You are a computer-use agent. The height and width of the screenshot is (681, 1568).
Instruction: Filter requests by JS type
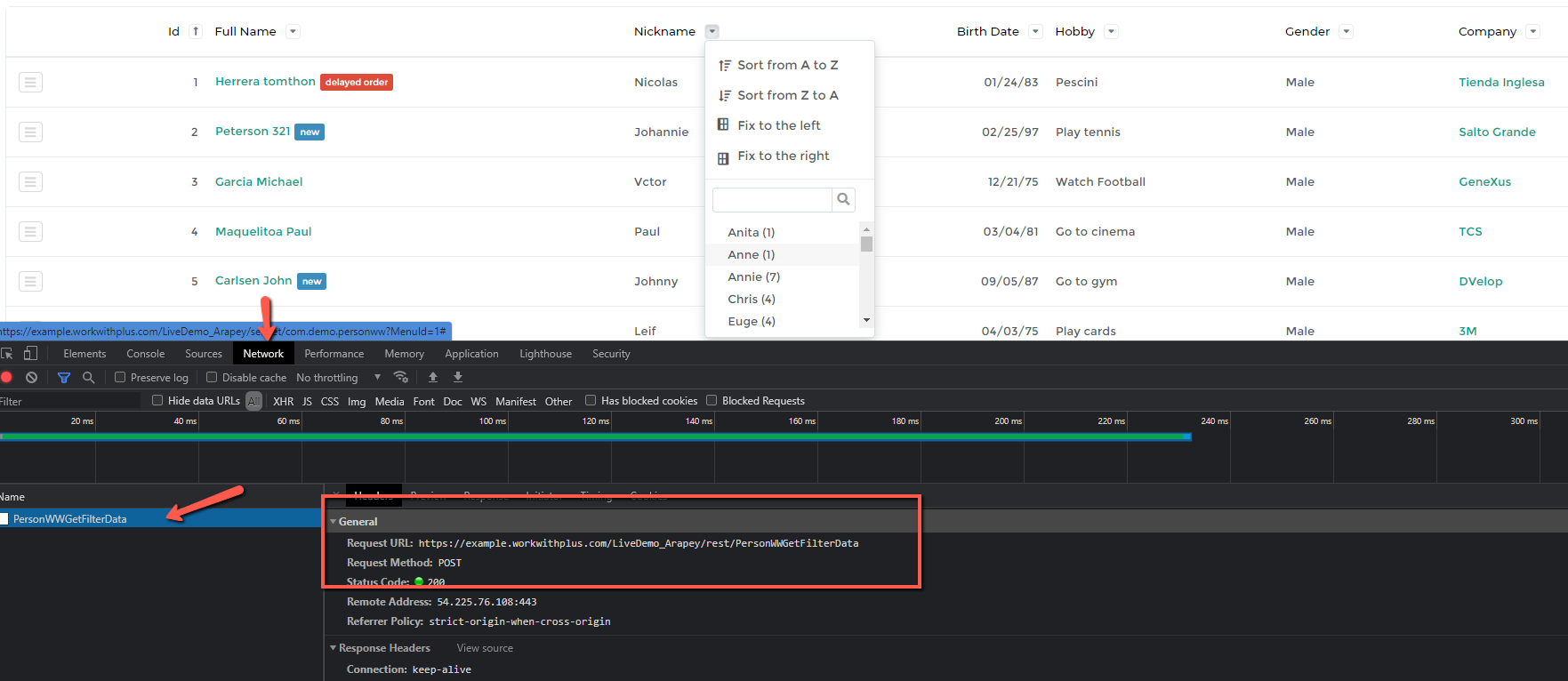pyautogui.click(x=307, y=401)
